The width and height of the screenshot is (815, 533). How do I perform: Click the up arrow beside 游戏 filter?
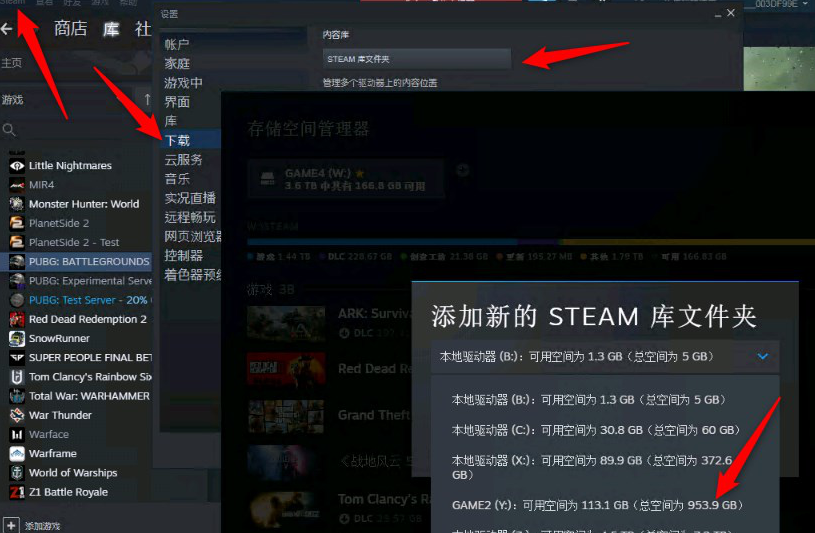tap(147, 99)
